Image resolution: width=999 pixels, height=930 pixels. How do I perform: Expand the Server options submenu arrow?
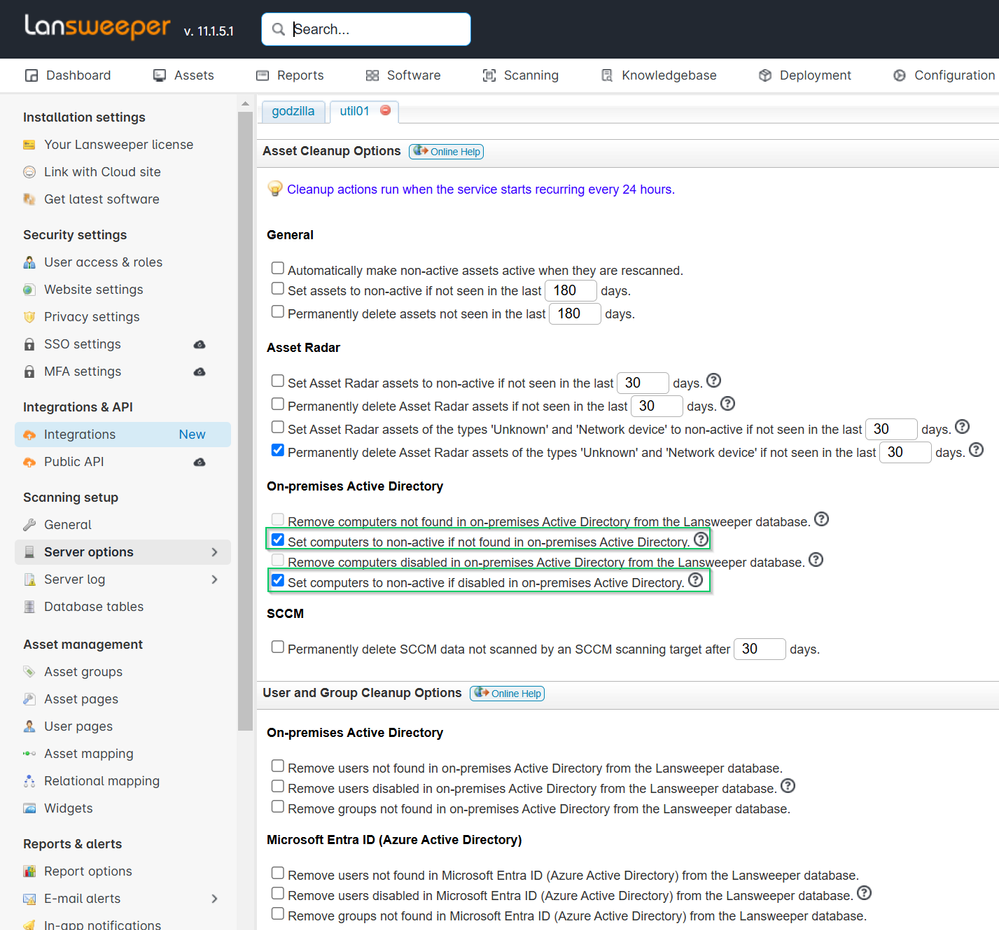click(214, 552)
